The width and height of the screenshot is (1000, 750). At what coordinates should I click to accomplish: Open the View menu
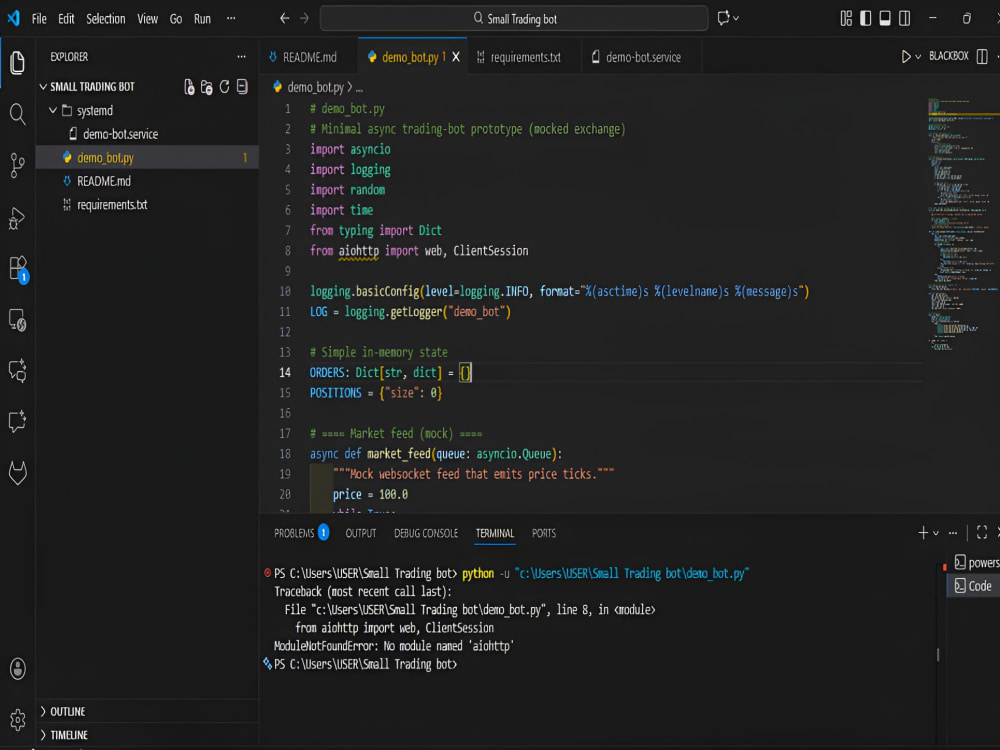pyautogui.click(x=147, y=18)
